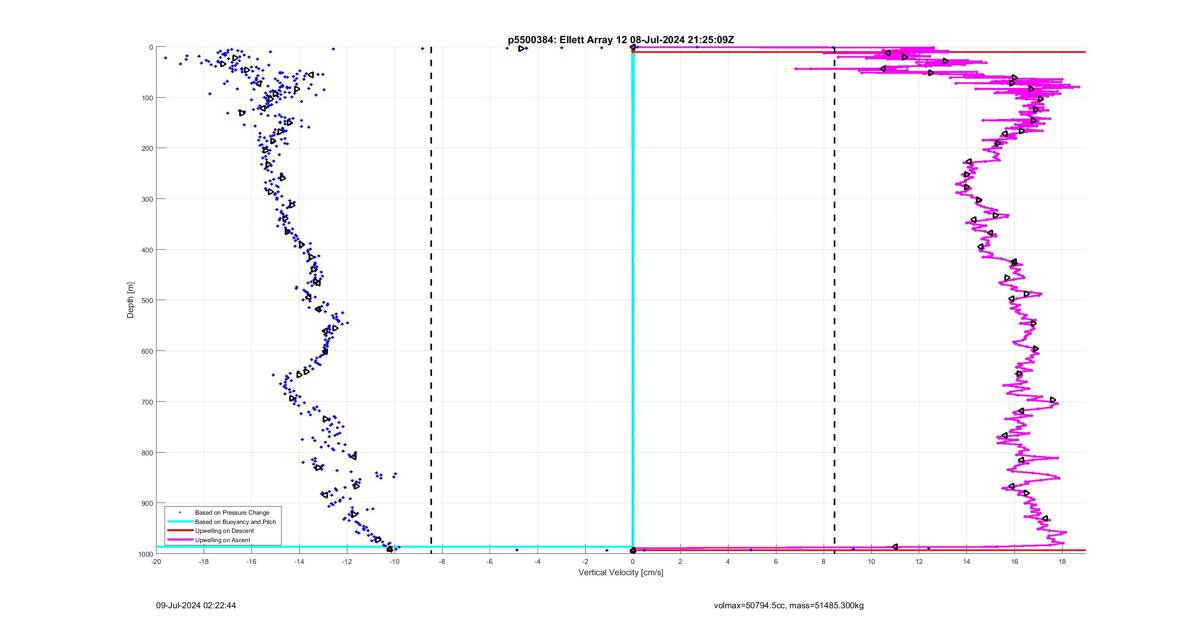The height and width of the screenshot is (622, 1200).
Task: Click the x-axis tick label '-8'
Action: pyautogui.click(x=442, y=561)
